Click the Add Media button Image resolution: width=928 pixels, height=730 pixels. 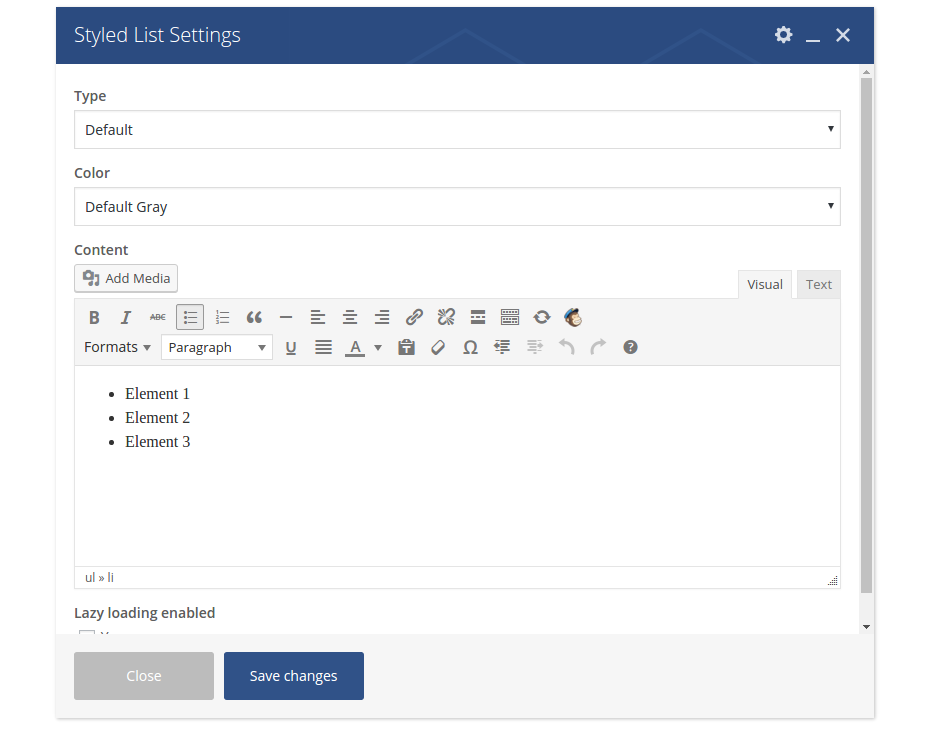(126, 279)
